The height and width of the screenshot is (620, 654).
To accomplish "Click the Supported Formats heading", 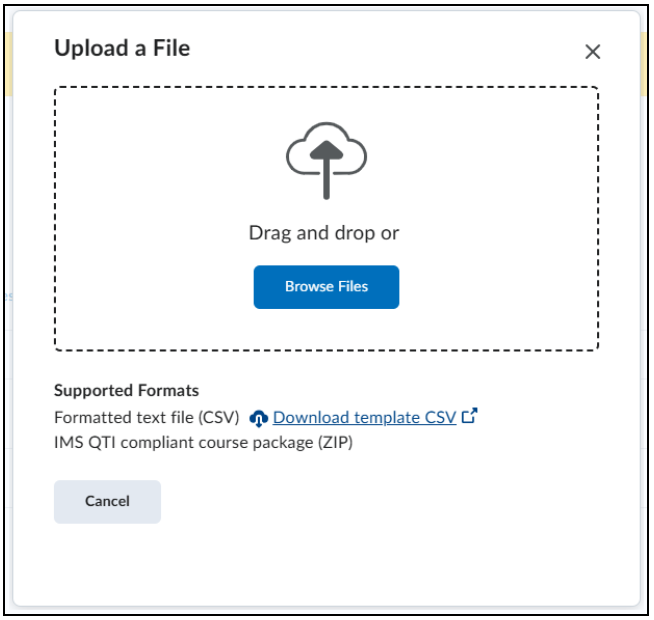I will [126, 391].
